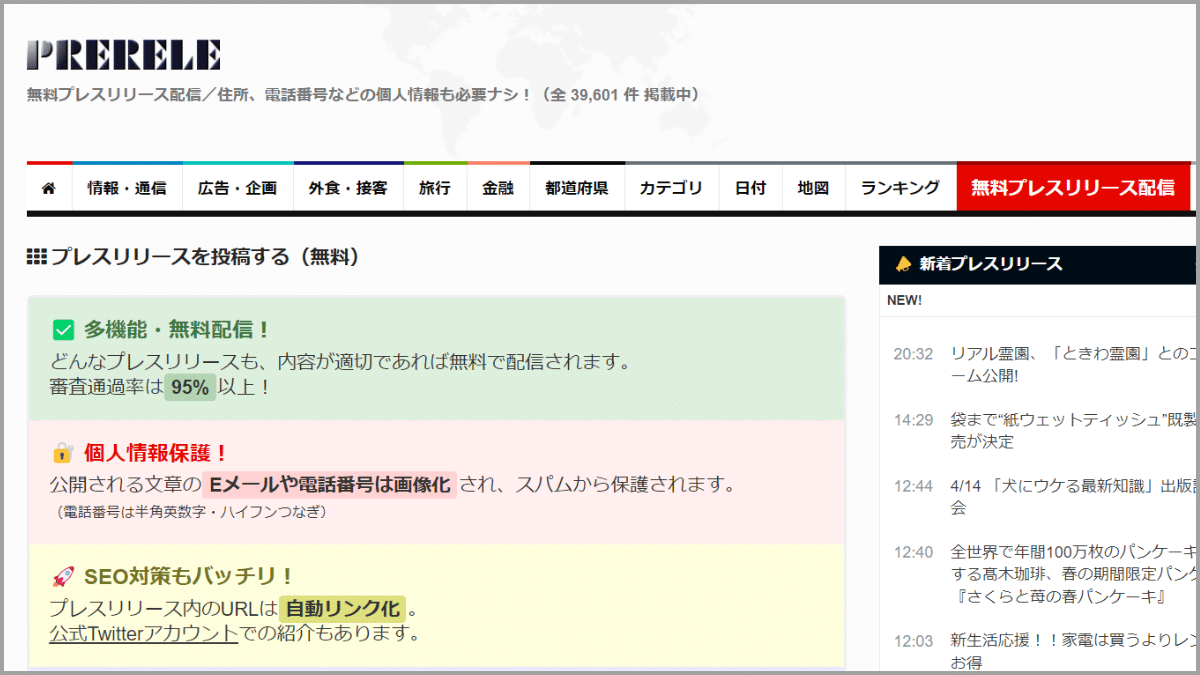Open the 広告・企画 menu
Image resolution: width=1200 pixels, height=675 pixels.
[x=237, y=186]
